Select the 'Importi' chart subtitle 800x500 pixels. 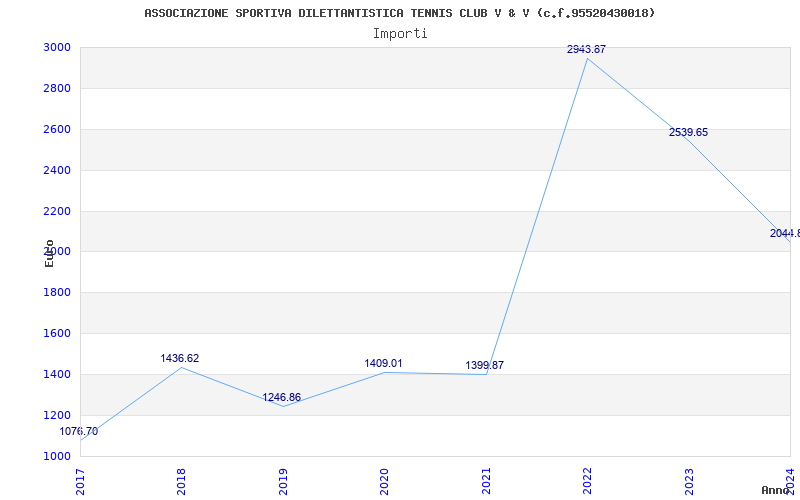[400, 34]
